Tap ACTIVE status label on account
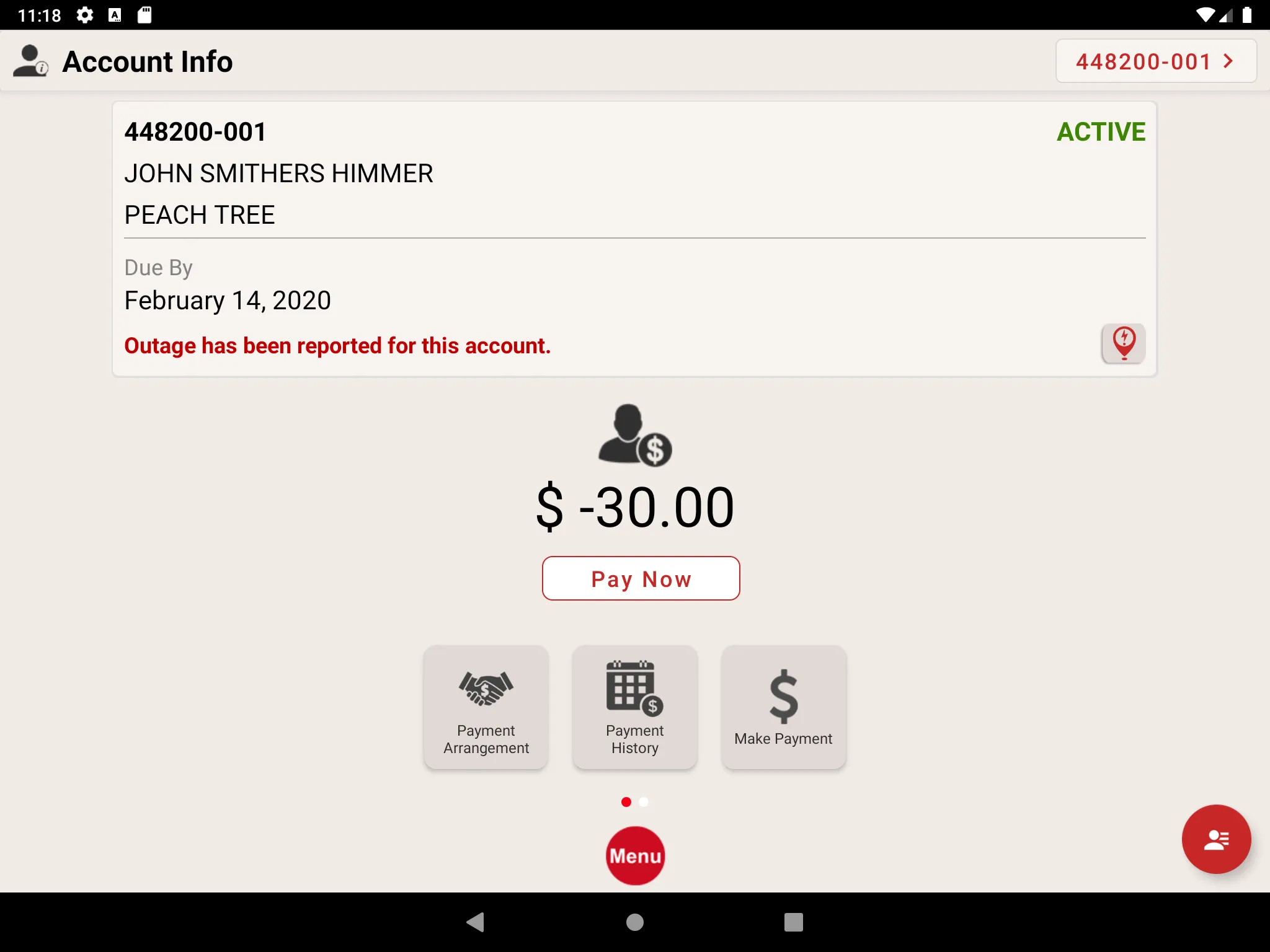Screen dimensions: 1270x952 click(1100, 130)
